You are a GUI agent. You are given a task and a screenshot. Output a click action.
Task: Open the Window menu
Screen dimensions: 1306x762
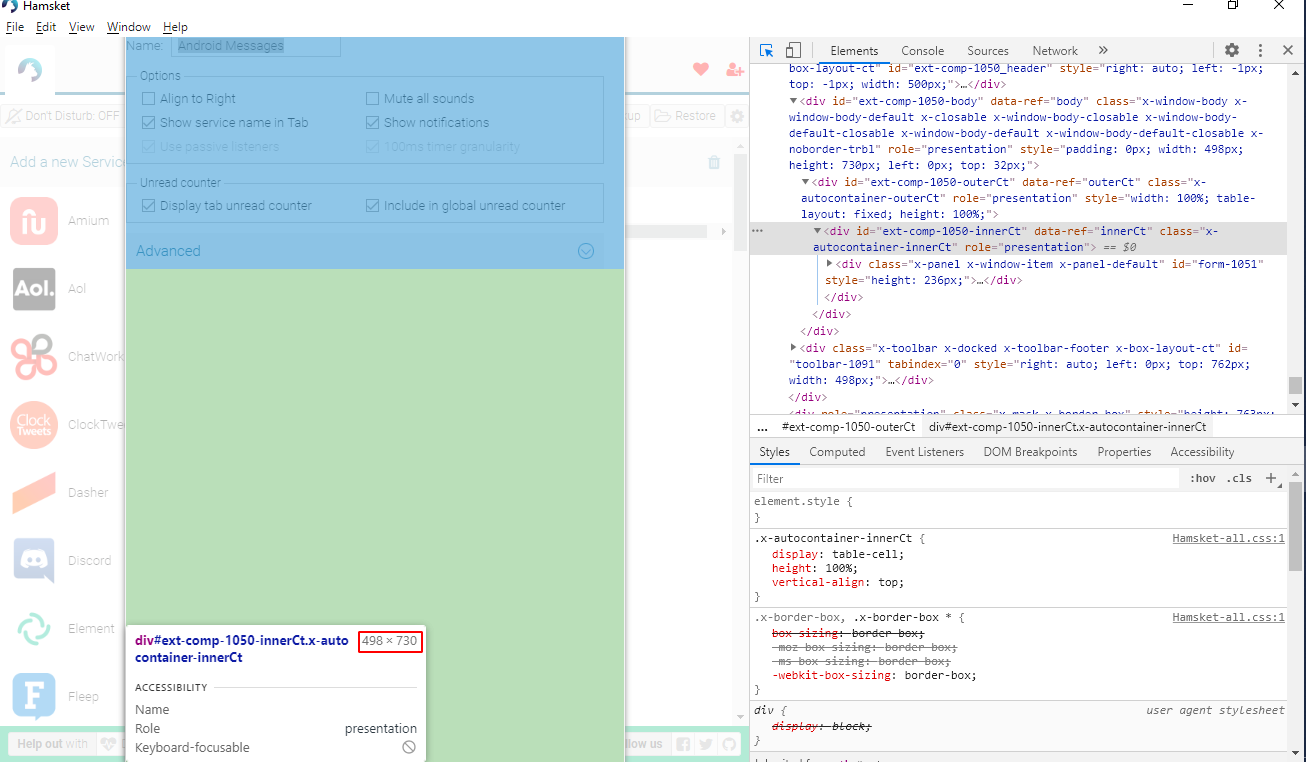coord(129,27)
